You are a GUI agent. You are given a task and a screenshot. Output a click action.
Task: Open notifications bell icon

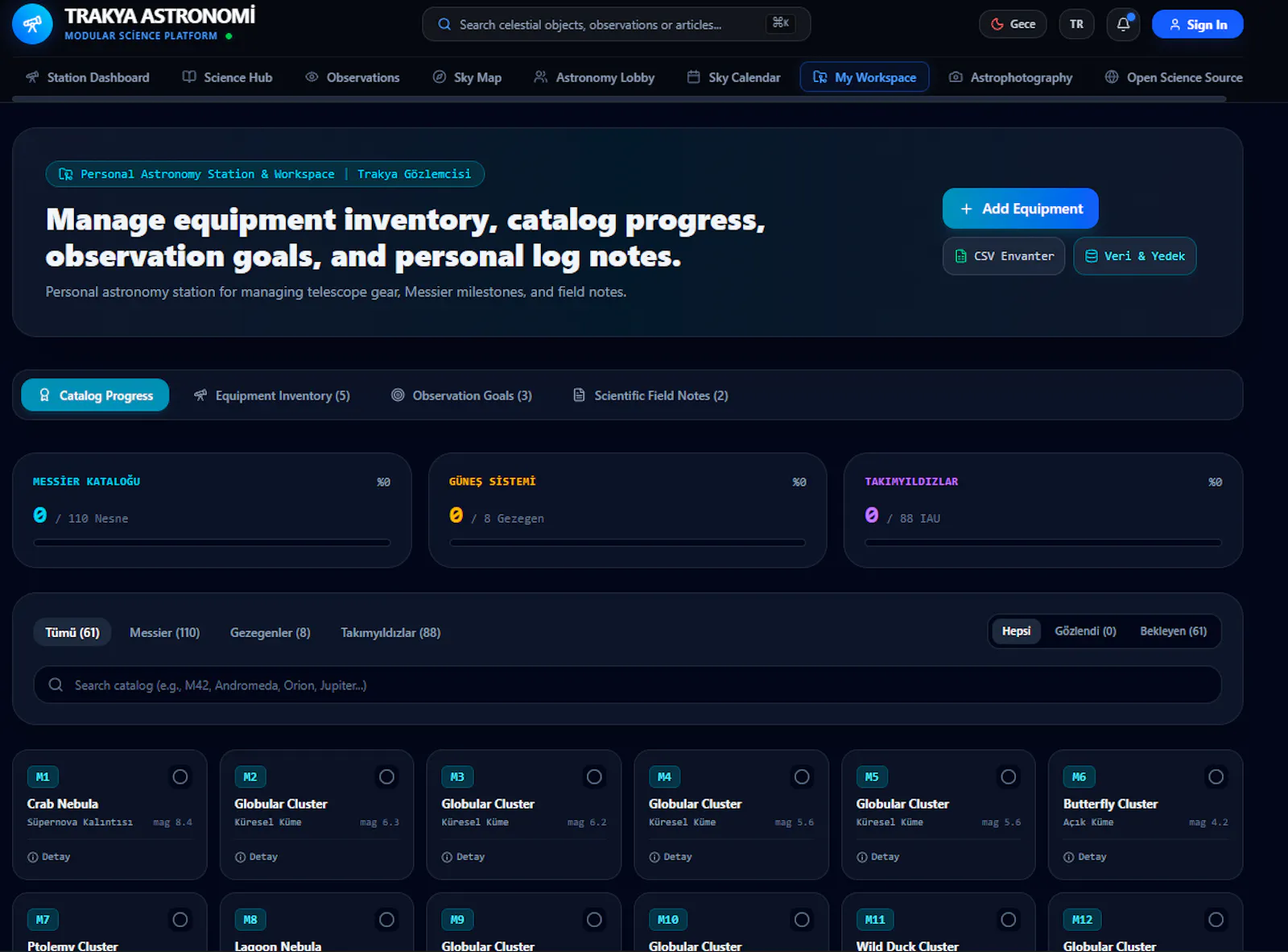click(x=1124, y=24)
